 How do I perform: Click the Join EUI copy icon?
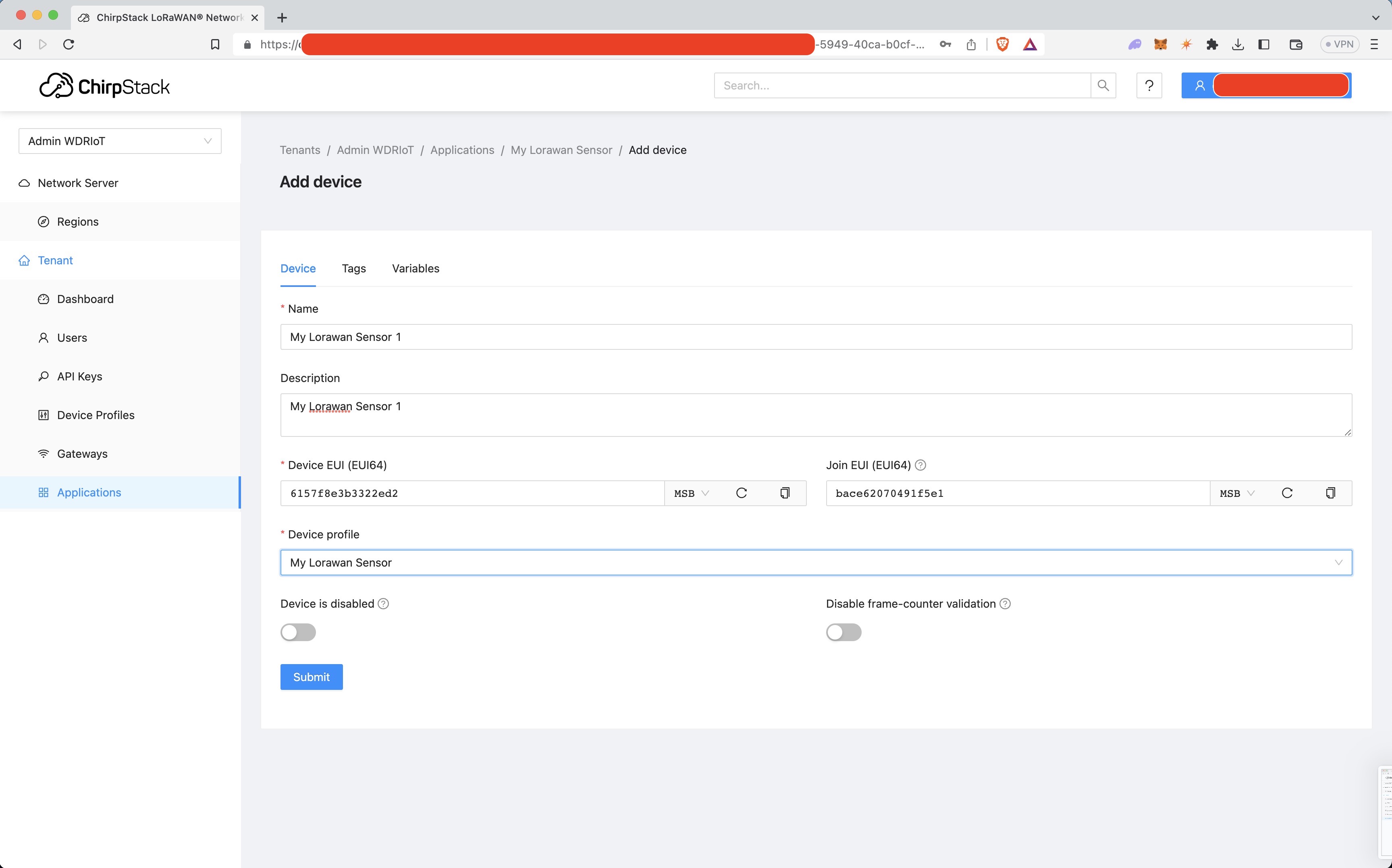(x=1330, y=493)
